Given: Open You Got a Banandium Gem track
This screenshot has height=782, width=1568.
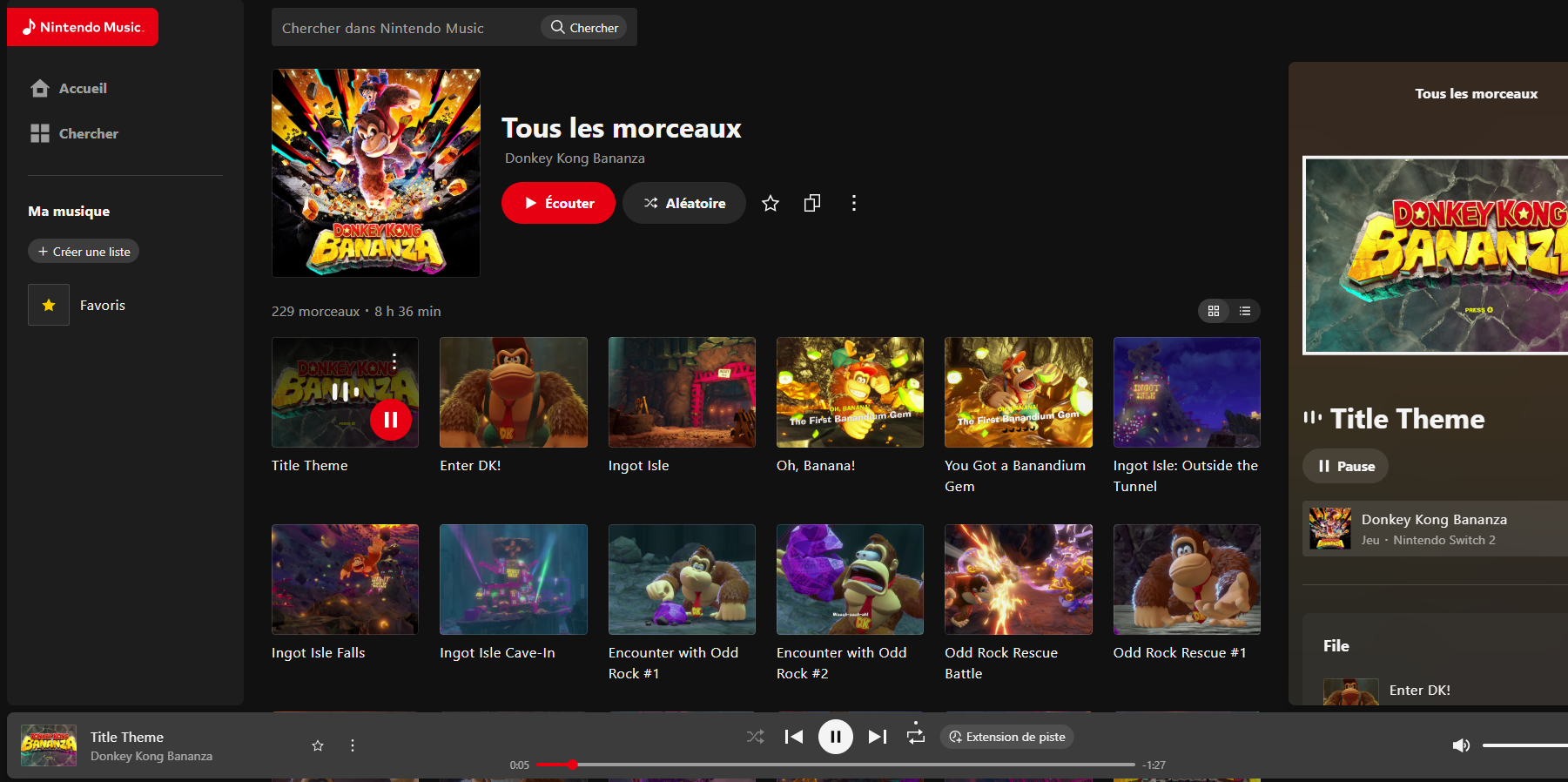Looking at the screenshot, I should coord(1019,392).
